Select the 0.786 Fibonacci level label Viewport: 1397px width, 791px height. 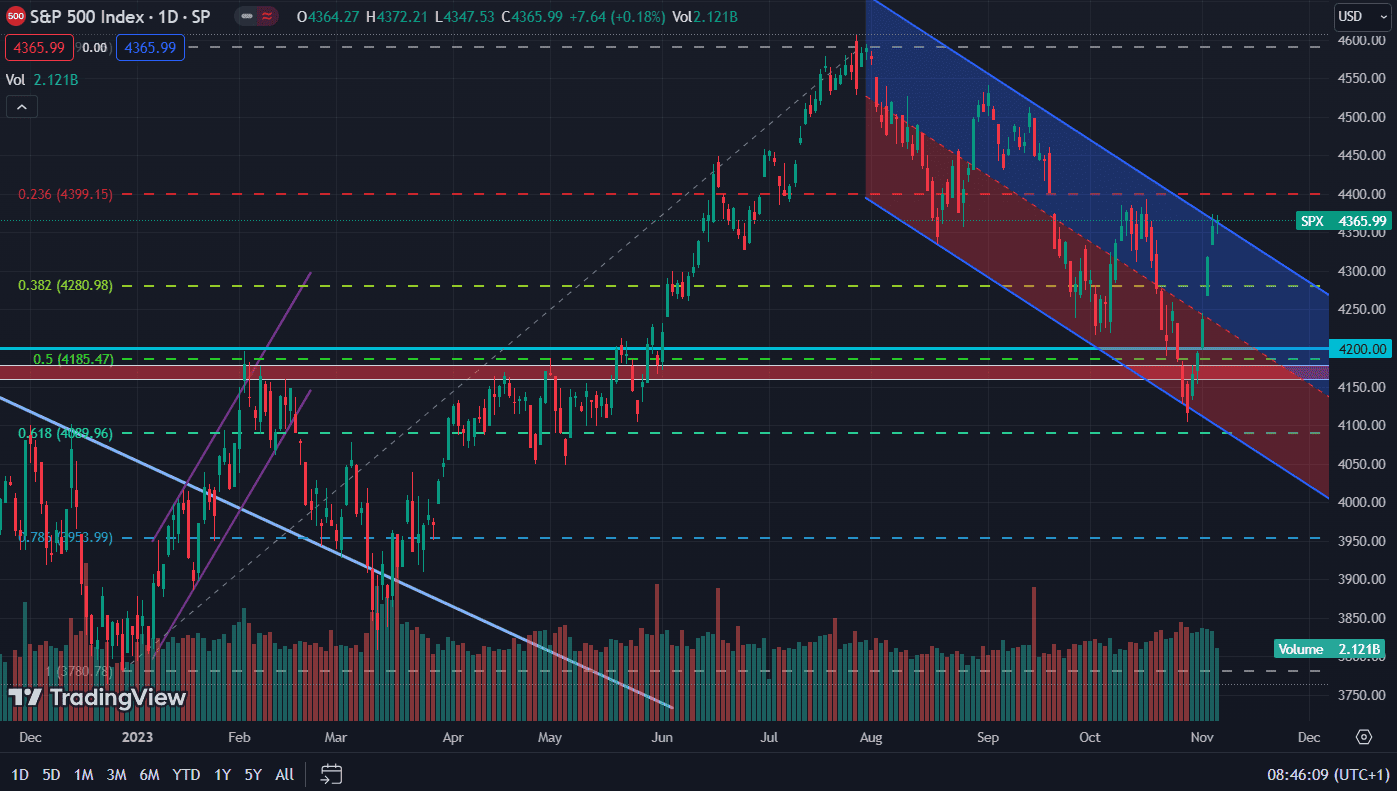66,537
